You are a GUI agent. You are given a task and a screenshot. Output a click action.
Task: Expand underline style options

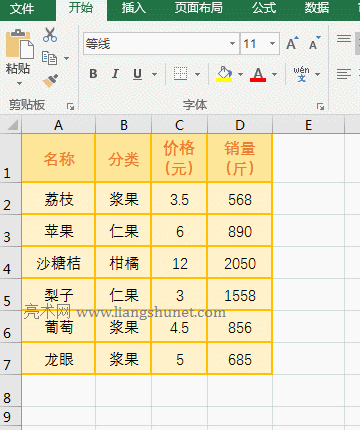(154, 74)
